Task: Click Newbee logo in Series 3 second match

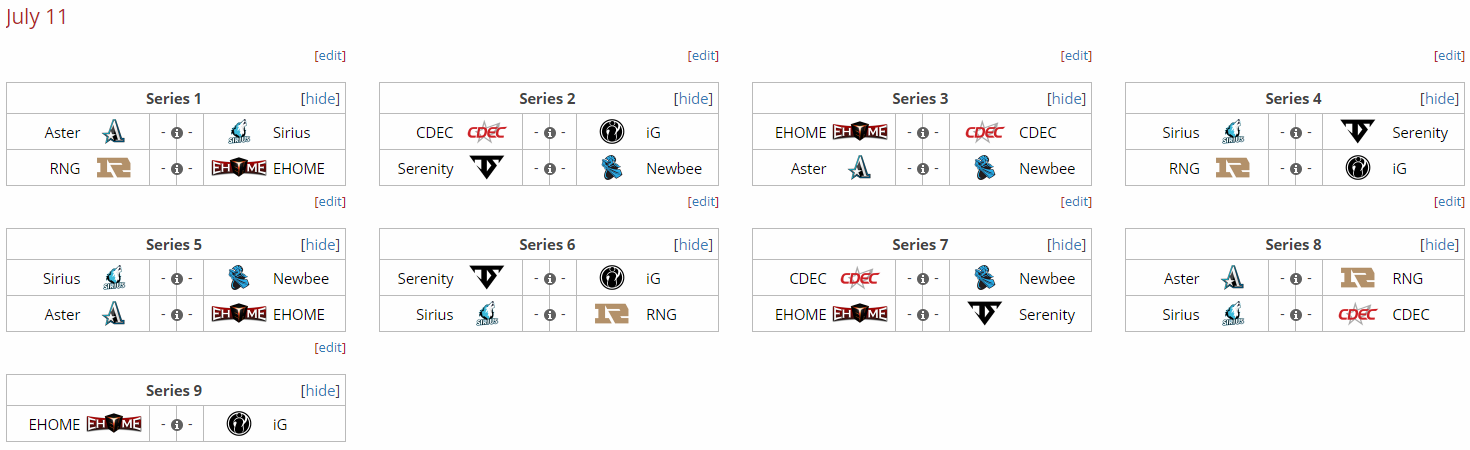Action: tap(985, 168)
